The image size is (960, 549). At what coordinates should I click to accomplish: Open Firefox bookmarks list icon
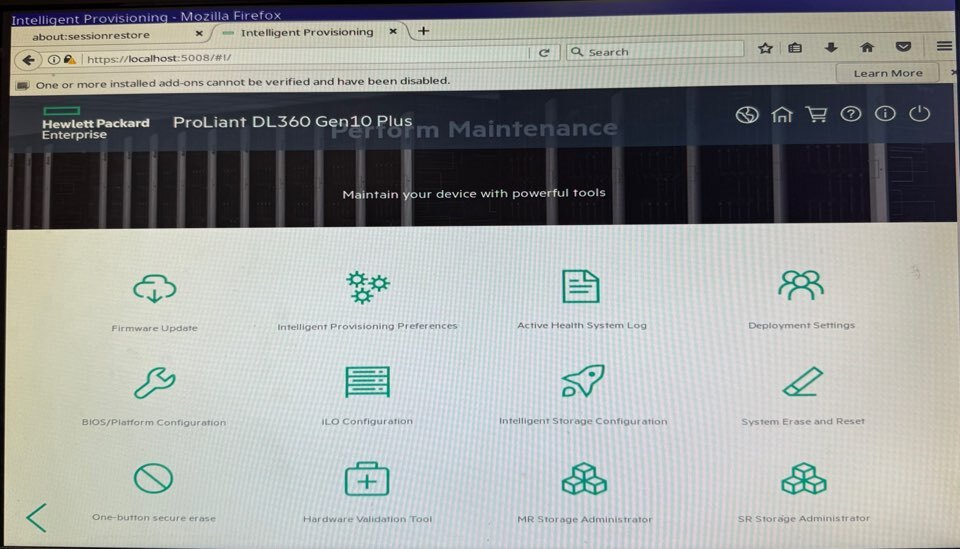click(795, 48)
